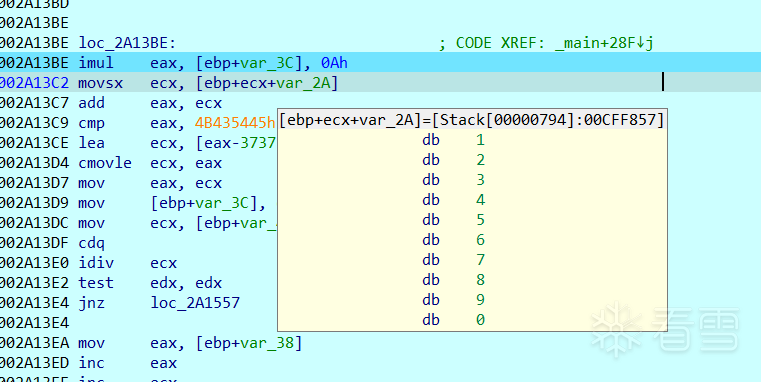Click the cmovle ecx, eax instruction
The image size is (761, 382).
(x=150, y=163)
